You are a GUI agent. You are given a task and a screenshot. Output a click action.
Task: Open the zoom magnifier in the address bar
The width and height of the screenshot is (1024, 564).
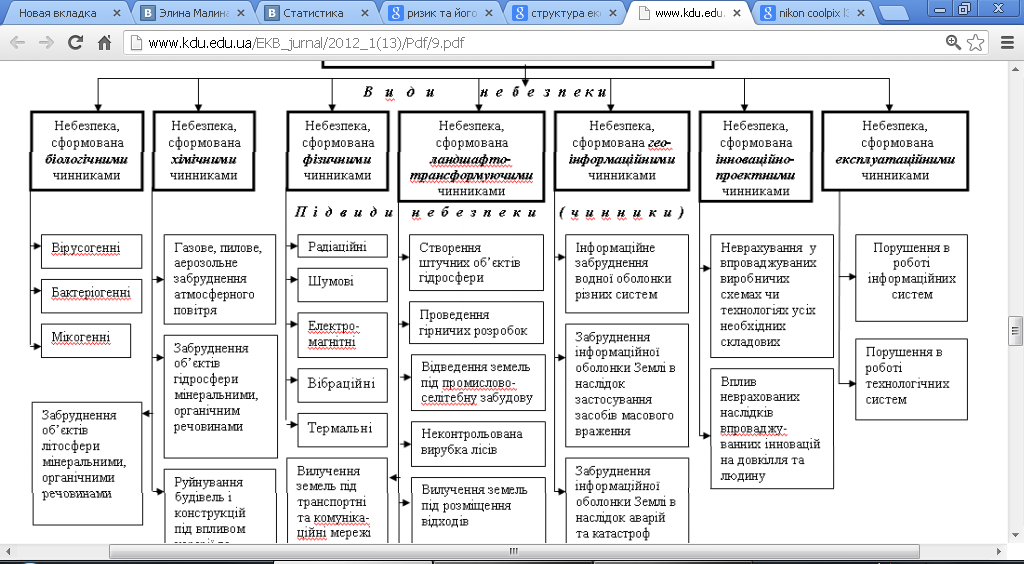click(x=953, y=43)
